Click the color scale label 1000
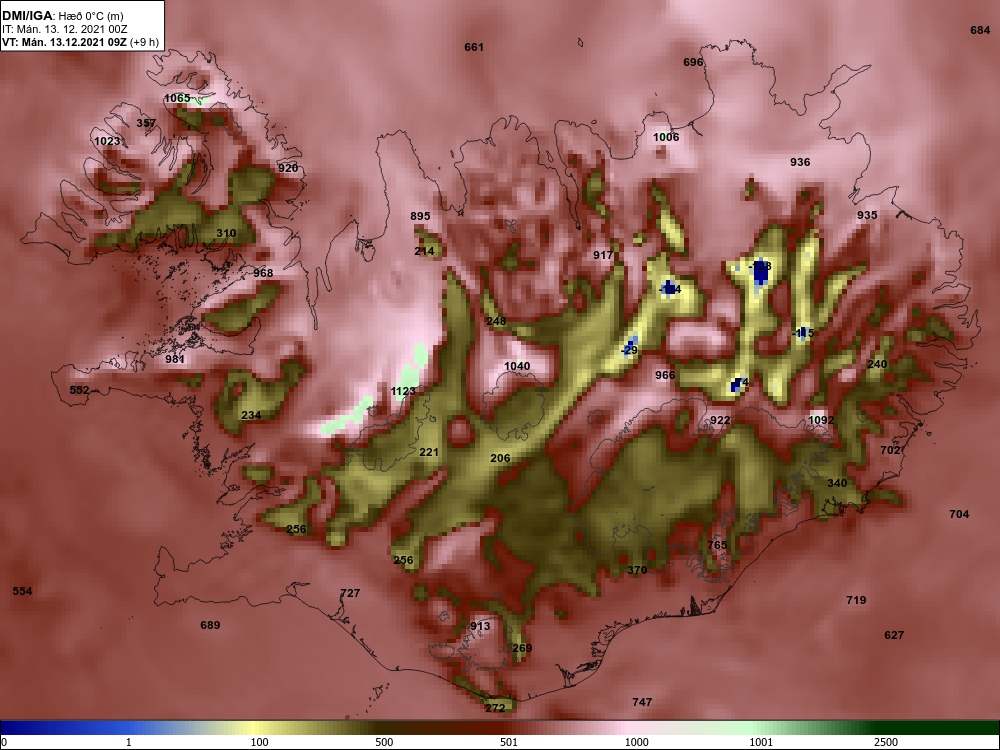 (636, 742)
